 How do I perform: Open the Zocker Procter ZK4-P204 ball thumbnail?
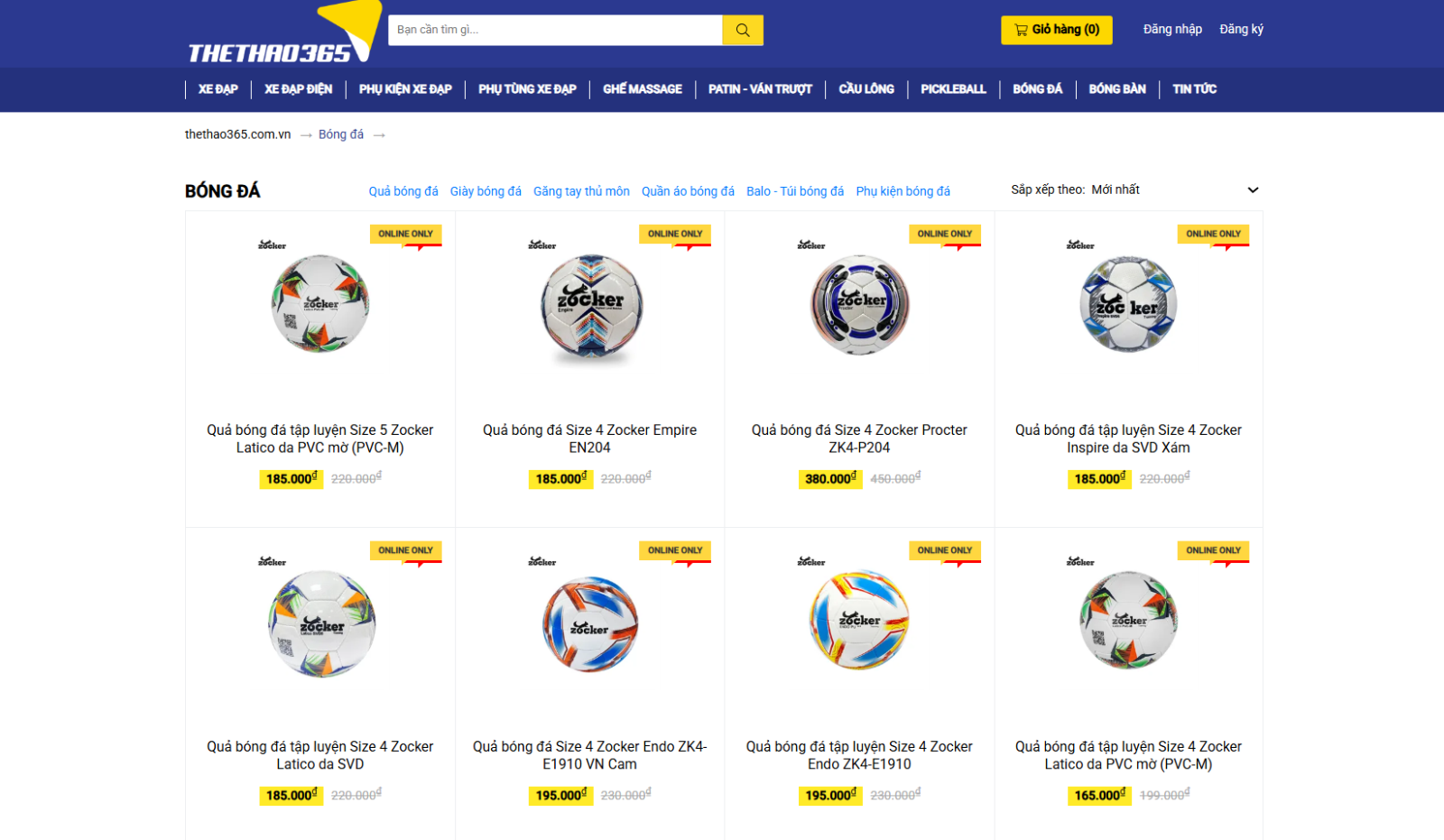click(x=859, y=304)
